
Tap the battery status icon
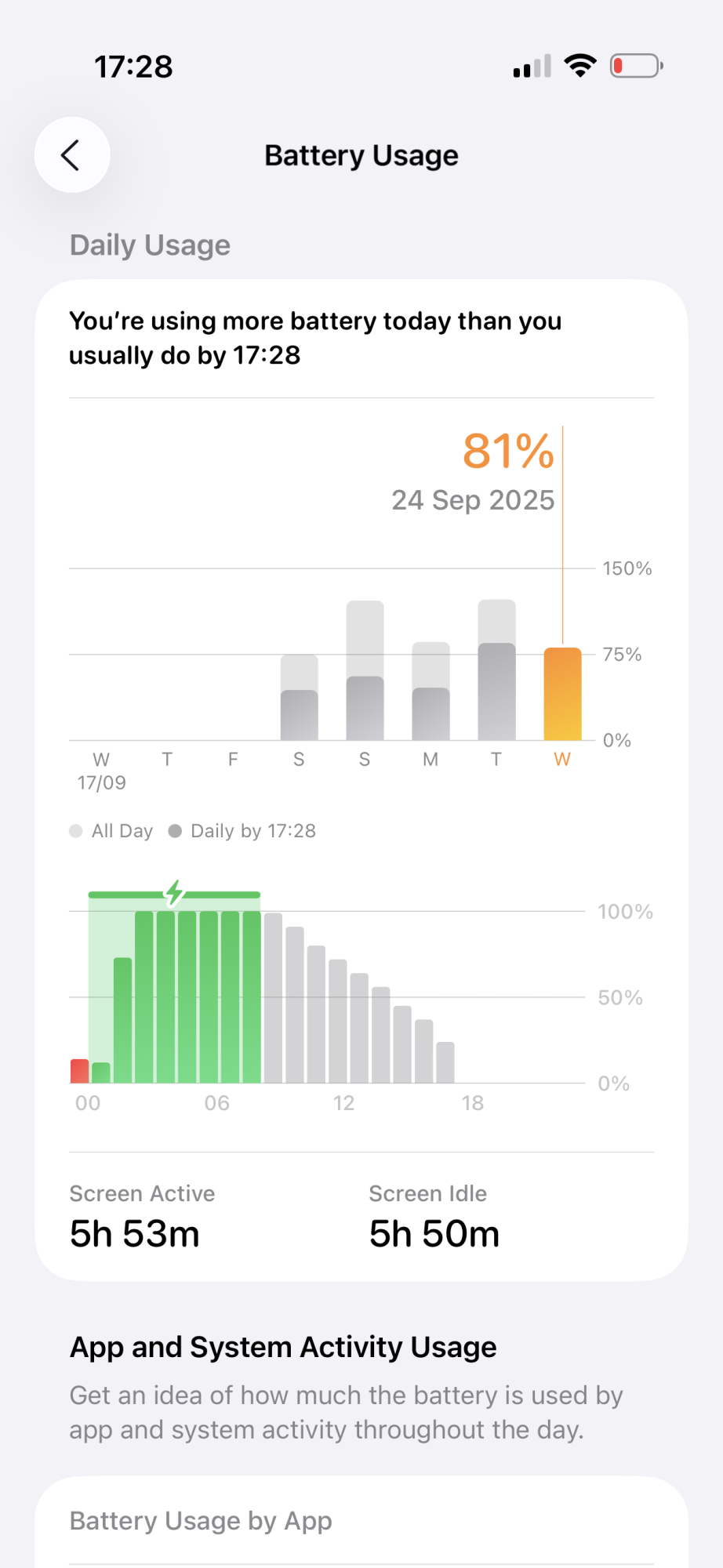(637, 66)
